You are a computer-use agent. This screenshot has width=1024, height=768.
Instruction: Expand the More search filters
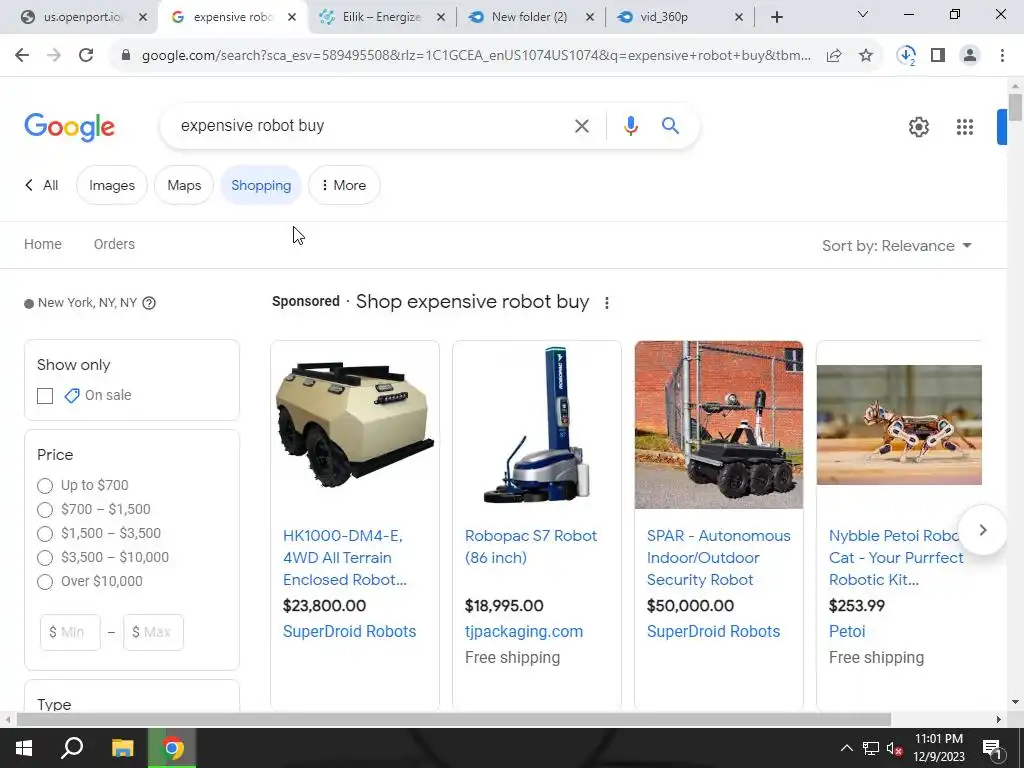[344, 185]
